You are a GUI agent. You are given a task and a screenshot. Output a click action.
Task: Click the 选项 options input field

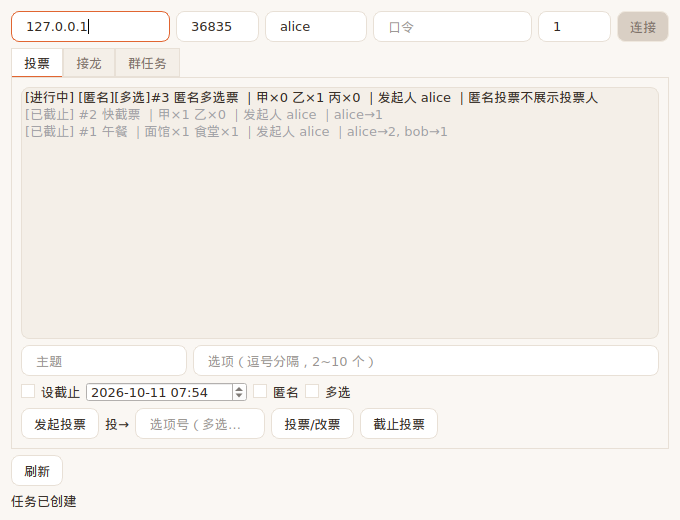tap(426, 361)
